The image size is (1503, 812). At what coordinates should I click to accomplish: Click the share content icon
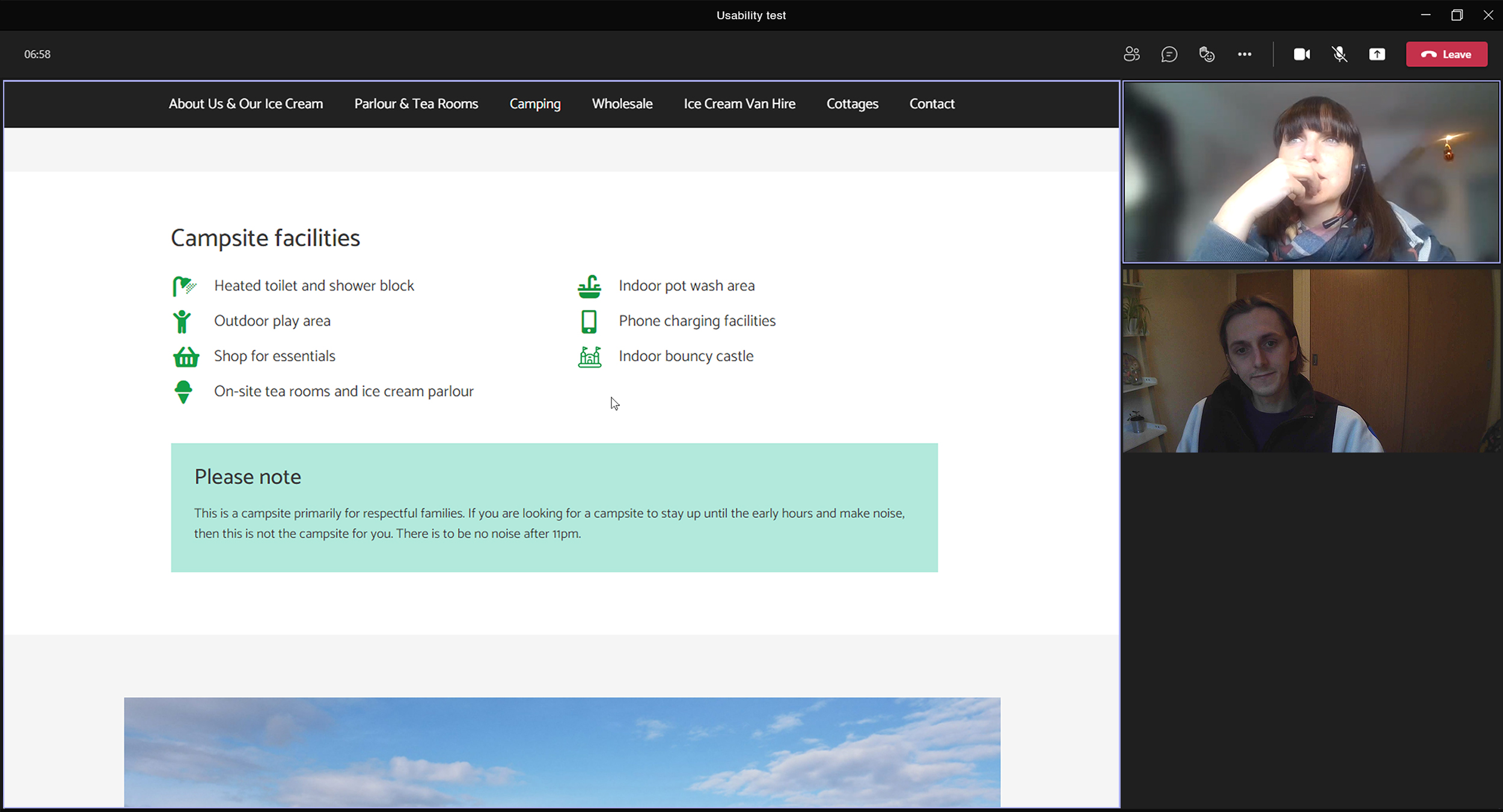coord(1377,54)
